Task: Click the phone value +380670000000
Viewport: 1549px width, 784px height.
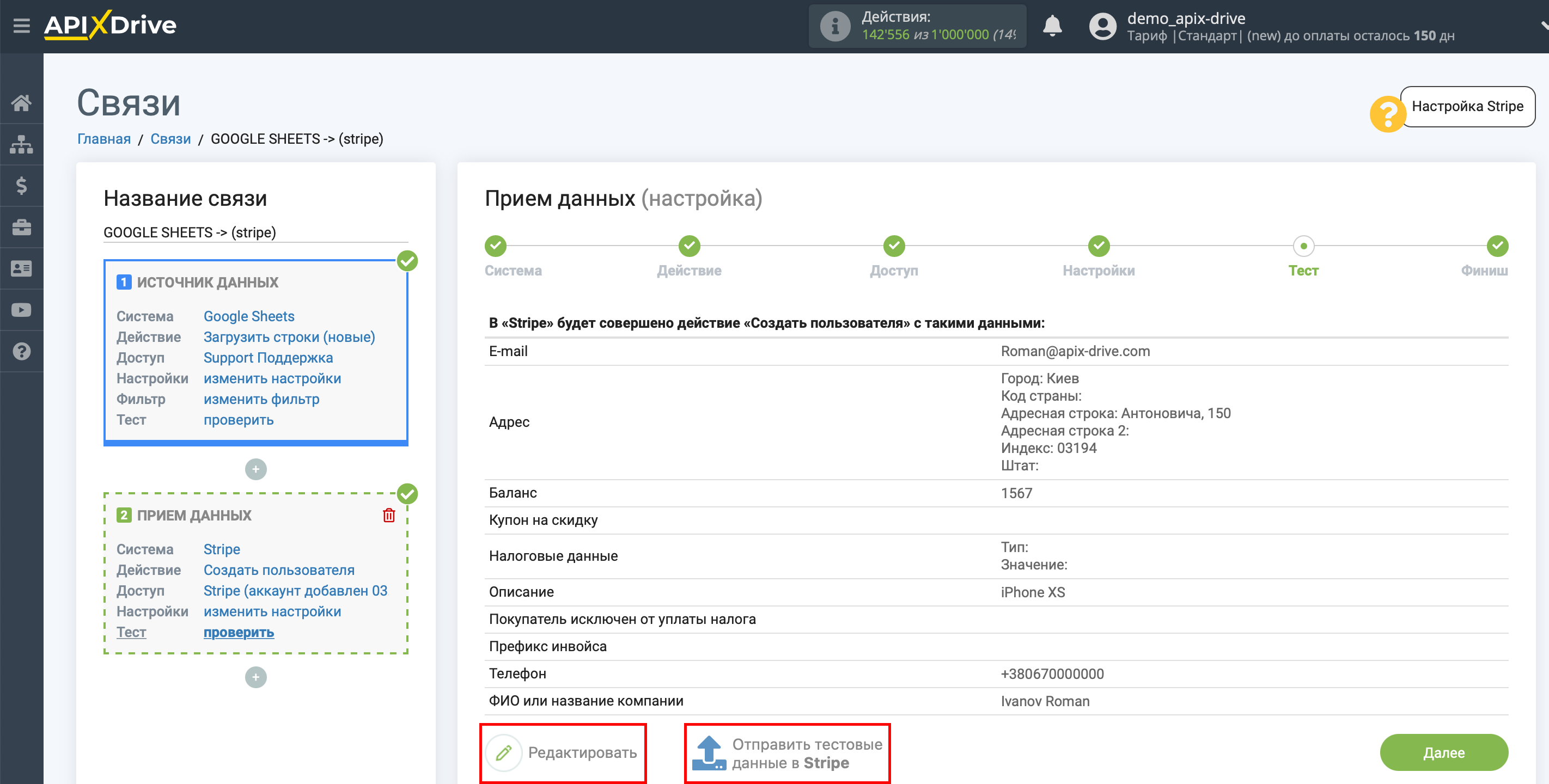Action: pos(1052,673)
